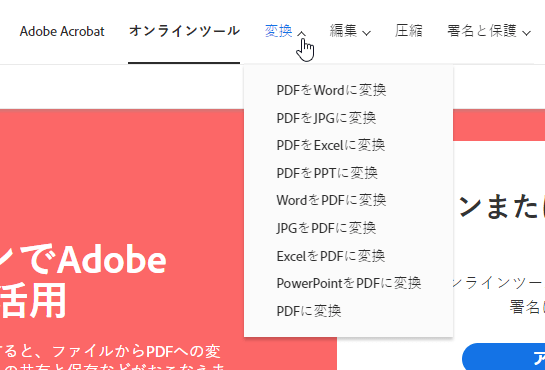The height and width of the screenshot is (370, 545).
Task: Select the オンラインツール tab
Action: tap(184, 31)
